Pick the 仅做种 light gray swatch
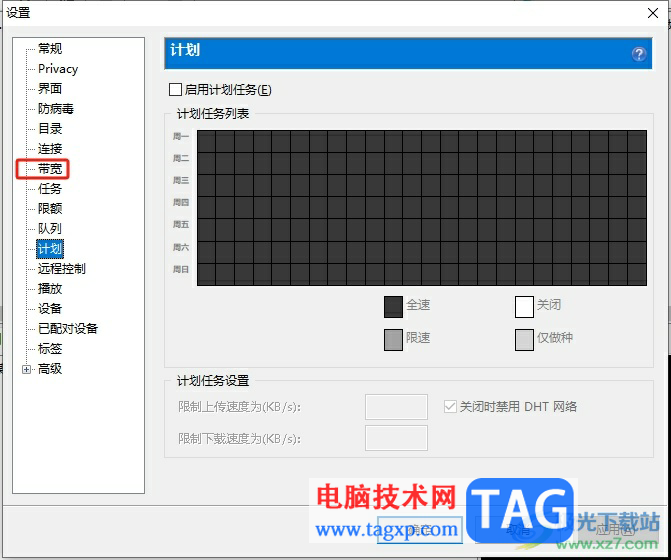Image resolution: width=671 pixels, height=560 pixels. click(524, 340)
